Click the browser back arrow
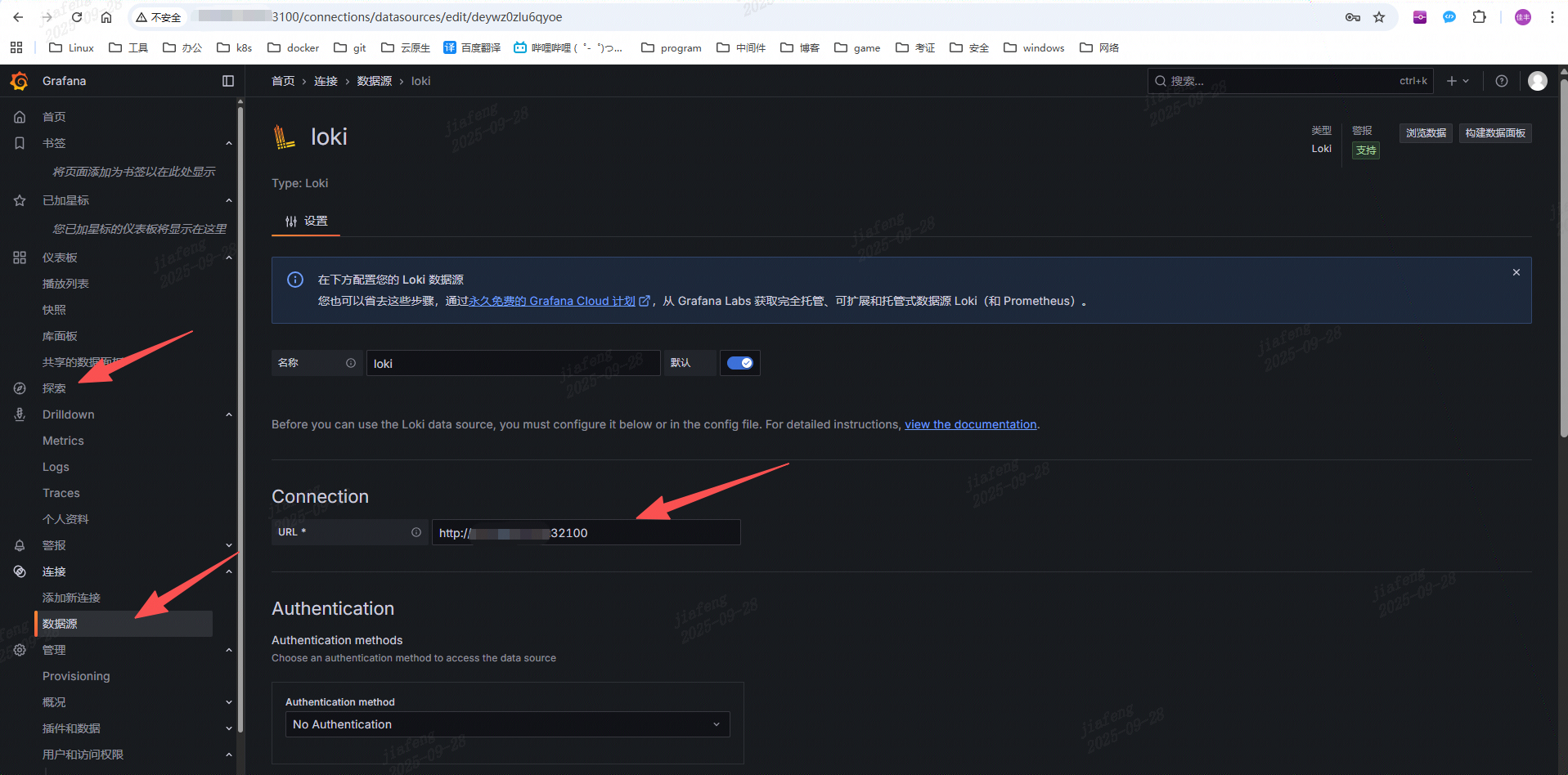1568x775 pixels. pos(18,17)
